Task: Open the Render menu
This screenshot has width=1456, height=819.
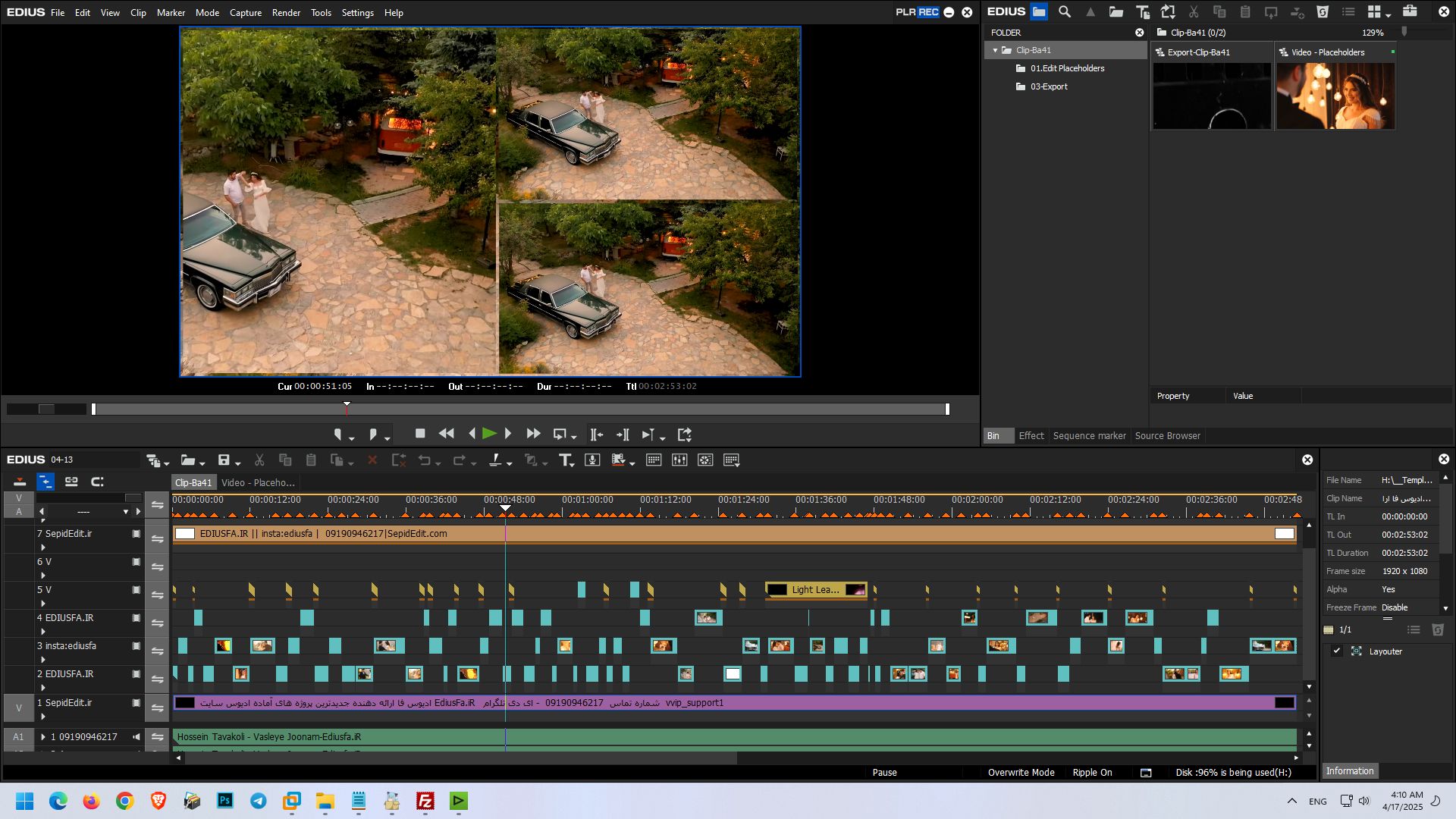Action: (286, 13)
